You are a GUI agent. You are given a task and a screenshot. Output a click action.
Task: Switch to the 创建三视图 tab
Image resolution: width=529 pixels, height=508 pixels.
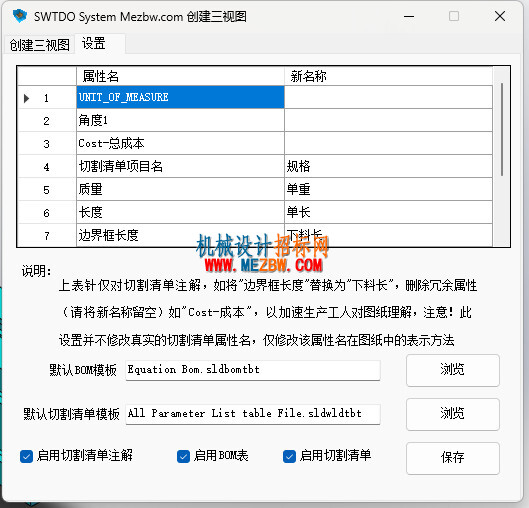click(39, 45)
